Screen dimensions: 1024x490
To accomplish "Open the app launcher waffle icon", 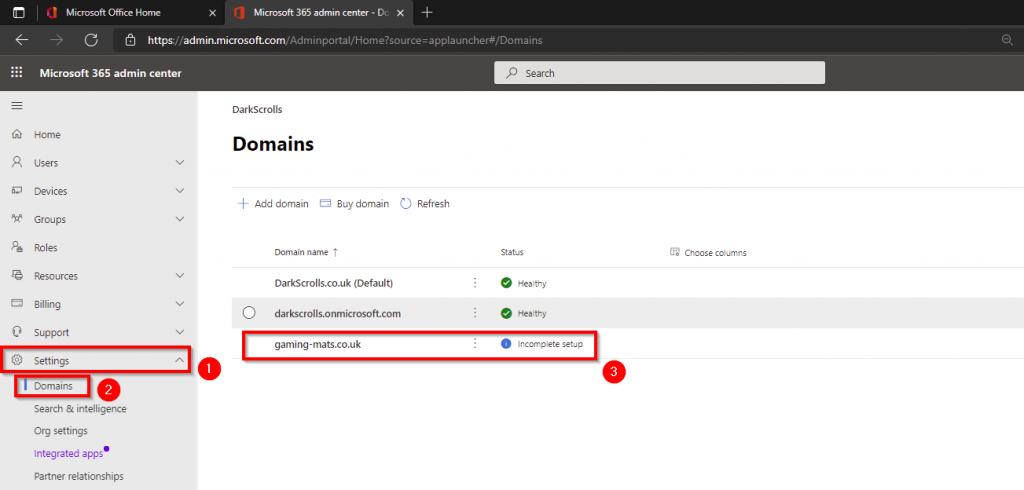I will click(17, 73).
